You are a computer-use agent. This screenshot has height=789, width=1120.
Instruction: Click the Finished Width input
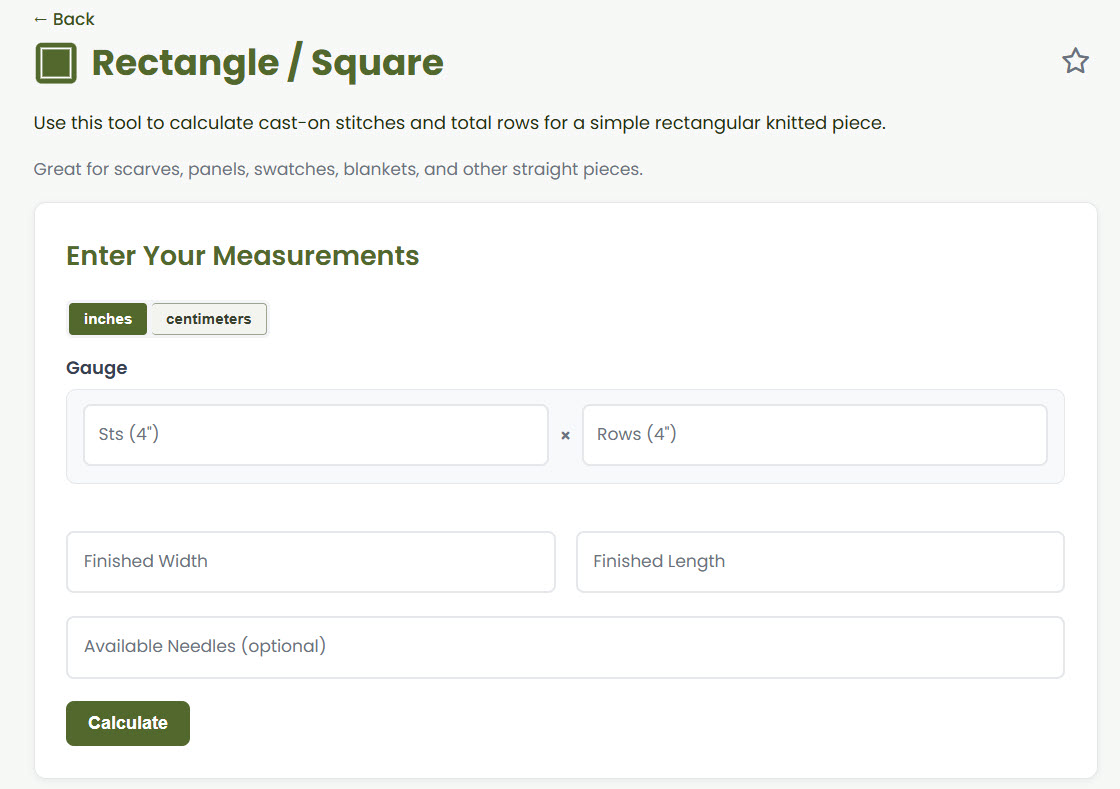pyautogui.click(x=311, y=562)
